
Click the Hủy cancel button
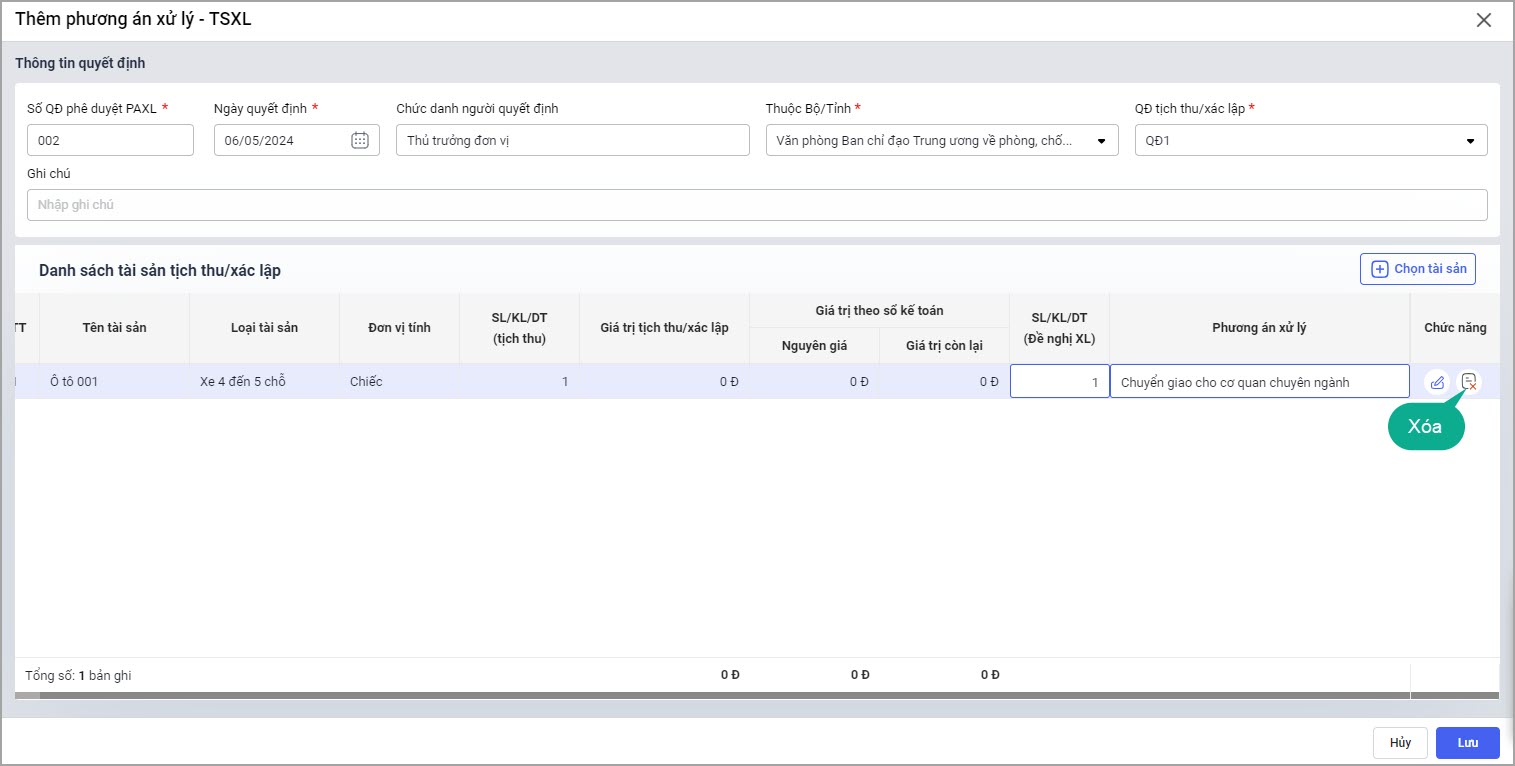coord(1400,743)
